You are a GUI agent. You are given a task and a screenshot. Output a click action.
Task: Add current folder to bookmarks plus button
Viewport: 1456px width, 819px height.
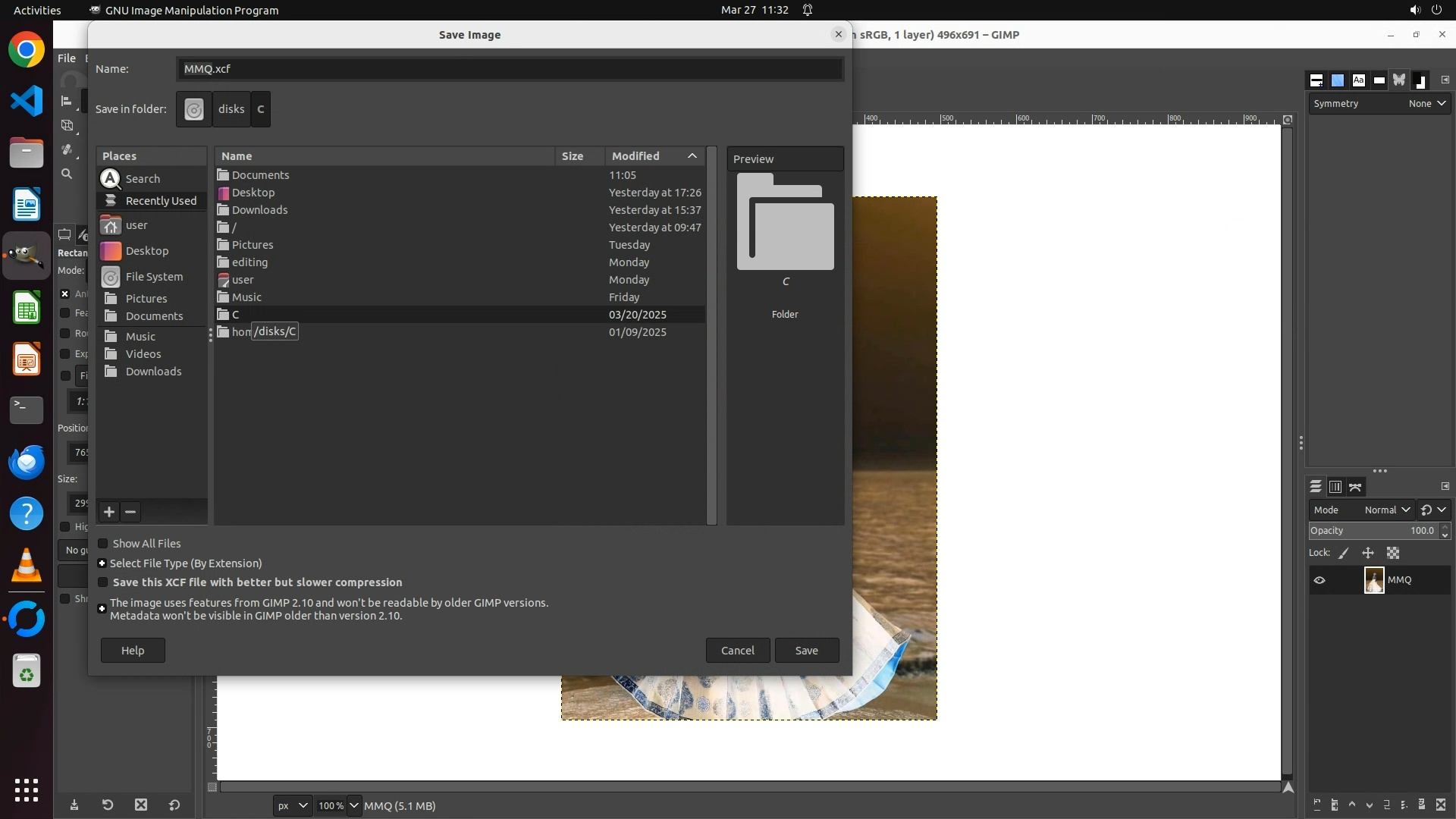[109, 513]
